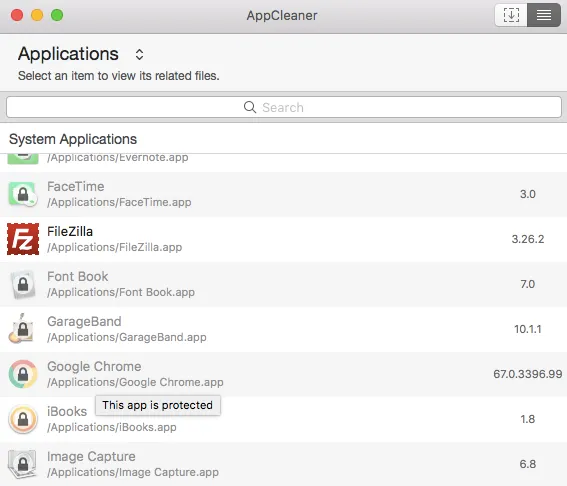
Task: Open the Applications category switcher arrows
Action: pyautogui.click(x=140, y=55)
